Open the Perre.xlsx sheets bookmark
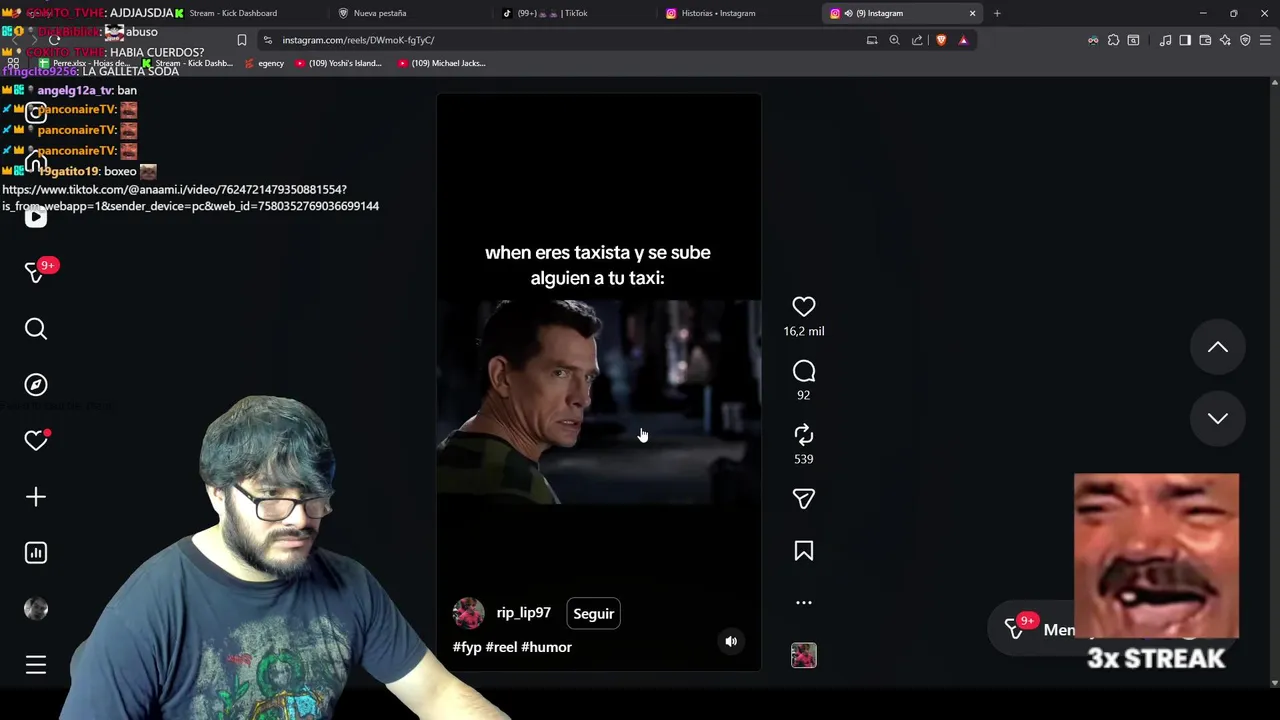This screenshot has width=1280, height=720. coord(85,63)
